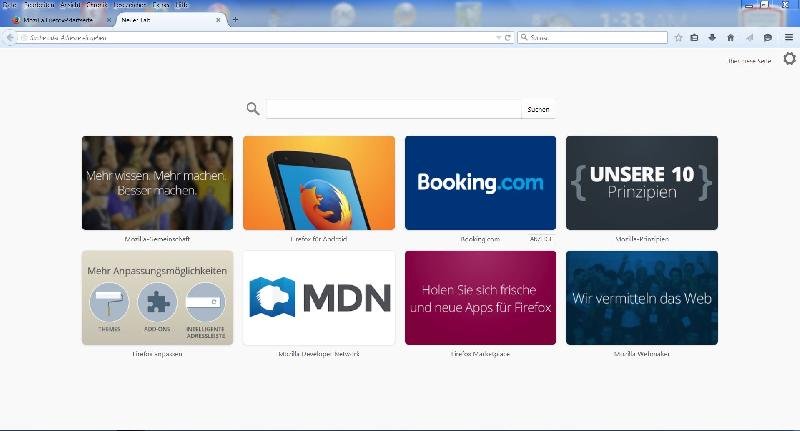Click the paper plane share icon
Viewport: 800px width, 431px height.
749,38
